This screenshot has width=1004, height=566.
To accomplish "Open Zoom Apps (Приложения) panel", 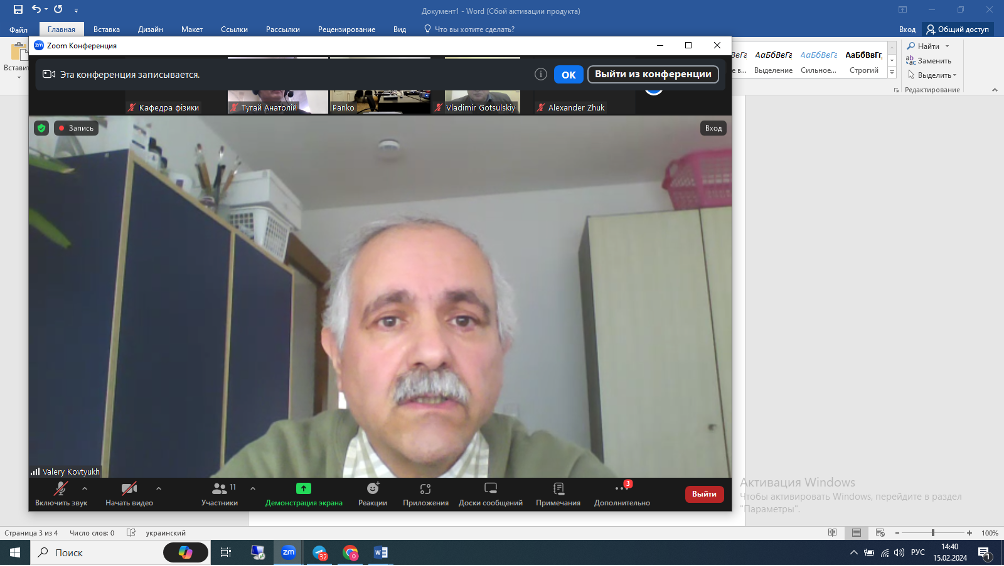I will [425, 492].
